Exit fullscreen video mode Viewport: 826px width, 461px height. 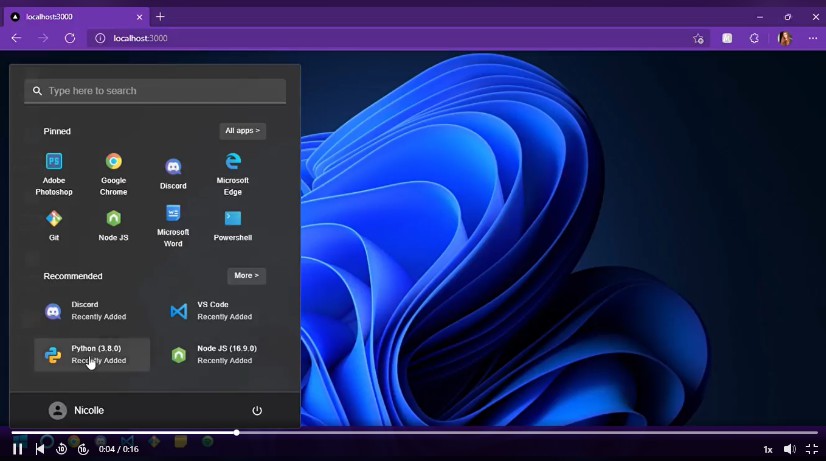pyautogui.click(x=811, y=450)
